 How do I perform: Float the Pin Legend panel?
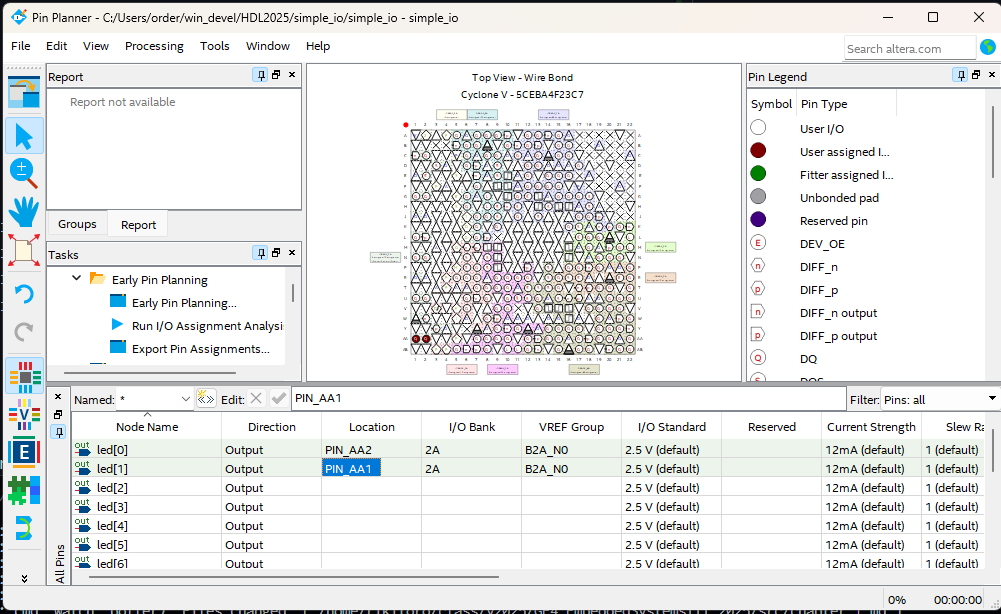tap(976, 75)
